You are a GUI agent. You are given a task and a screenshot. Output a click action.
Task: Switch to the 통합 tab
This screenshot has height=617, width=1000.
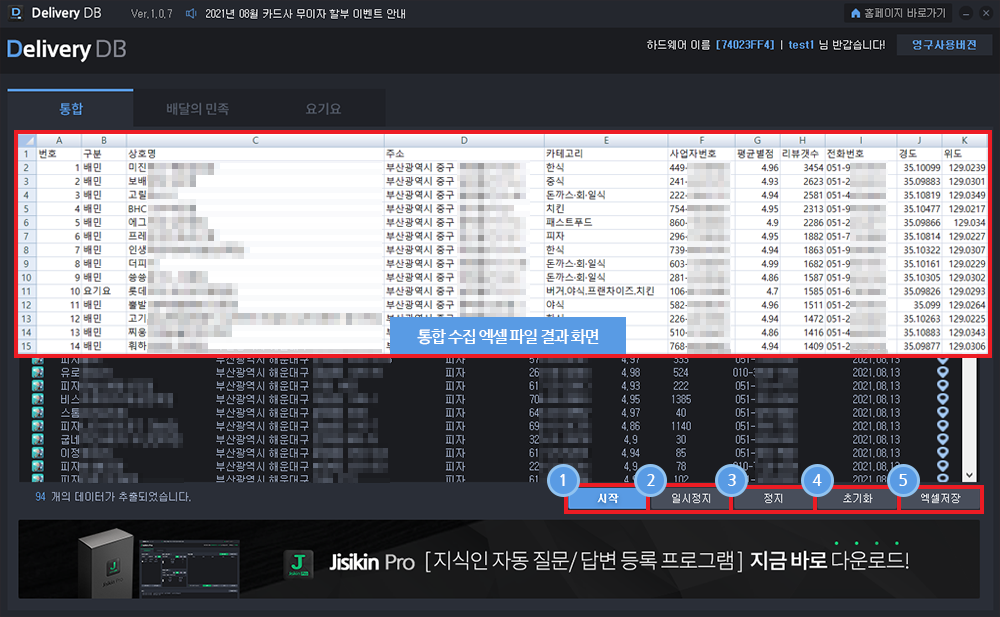(x=71, y=108)
